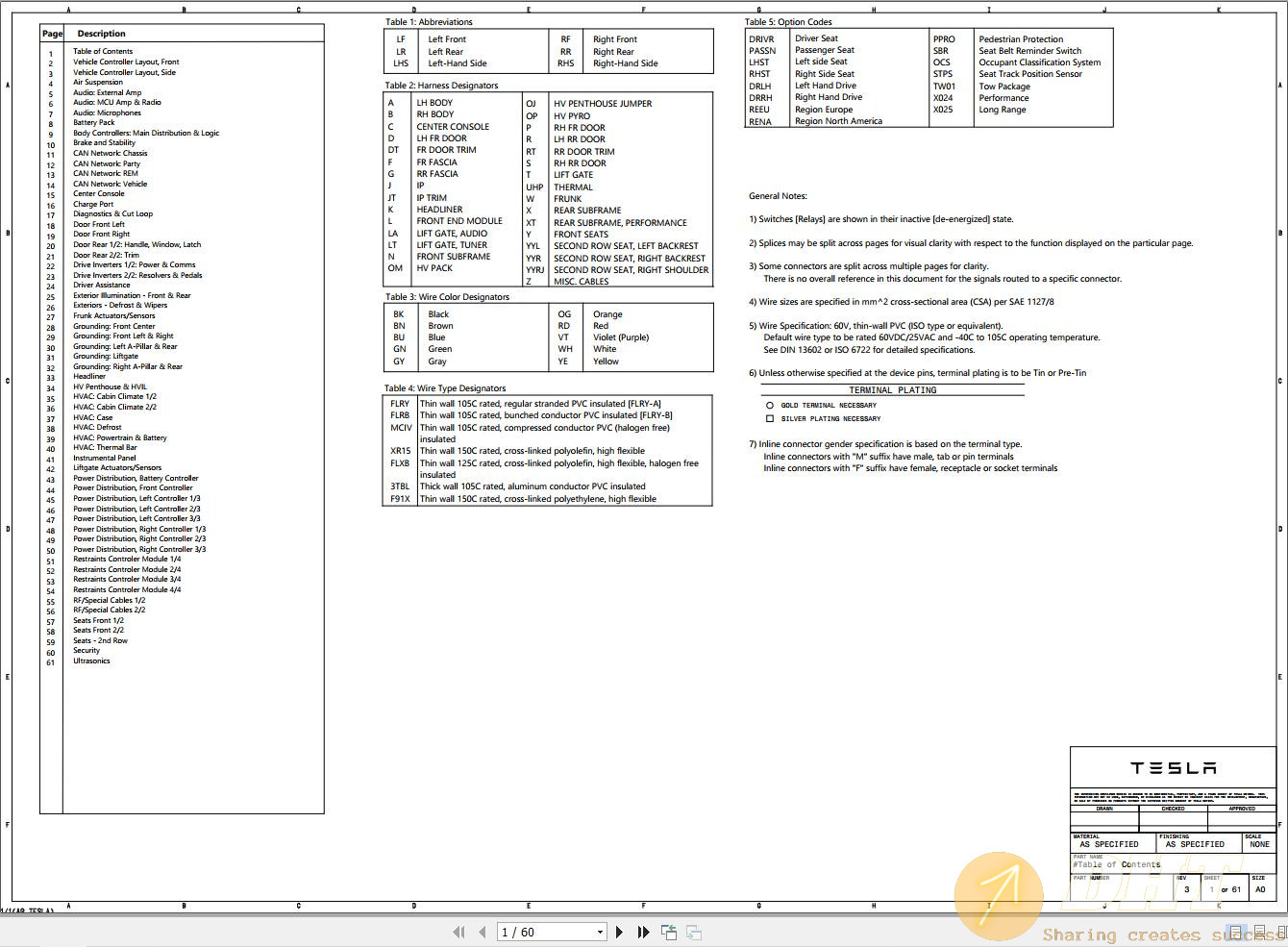Click the 'Table 4: Wire Type Designators' heading
Image resolution: width=1288 pixels, height=947 pixels.
tap(445, 388)
